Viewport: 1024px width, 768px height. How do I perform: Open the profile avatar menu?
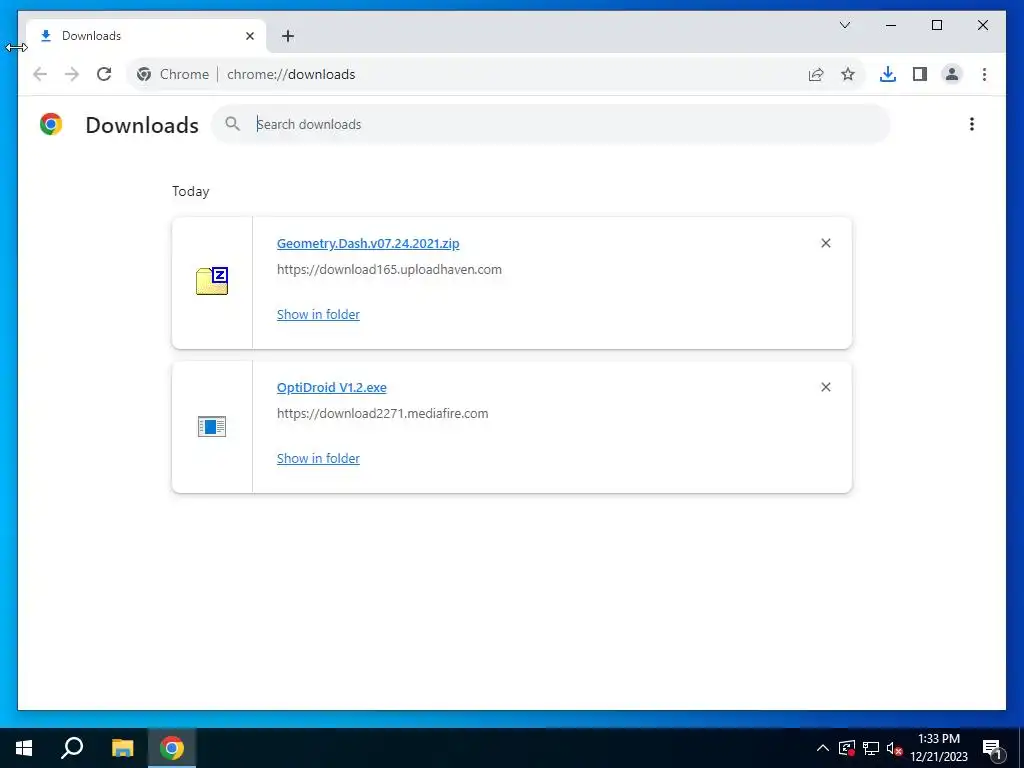952,74
